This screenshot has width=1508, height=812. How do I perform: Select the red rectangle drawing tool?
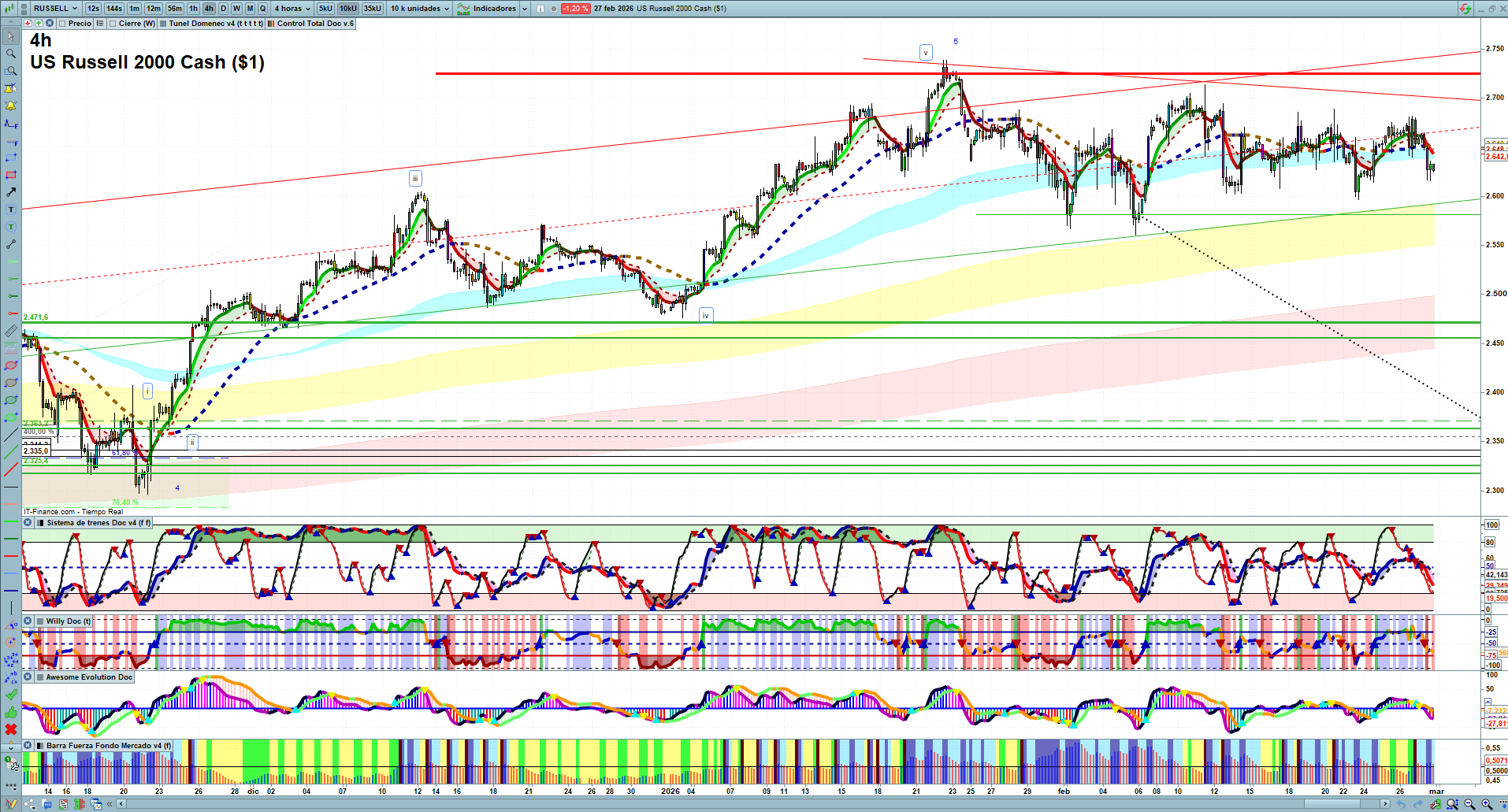(x=10, y=175)
